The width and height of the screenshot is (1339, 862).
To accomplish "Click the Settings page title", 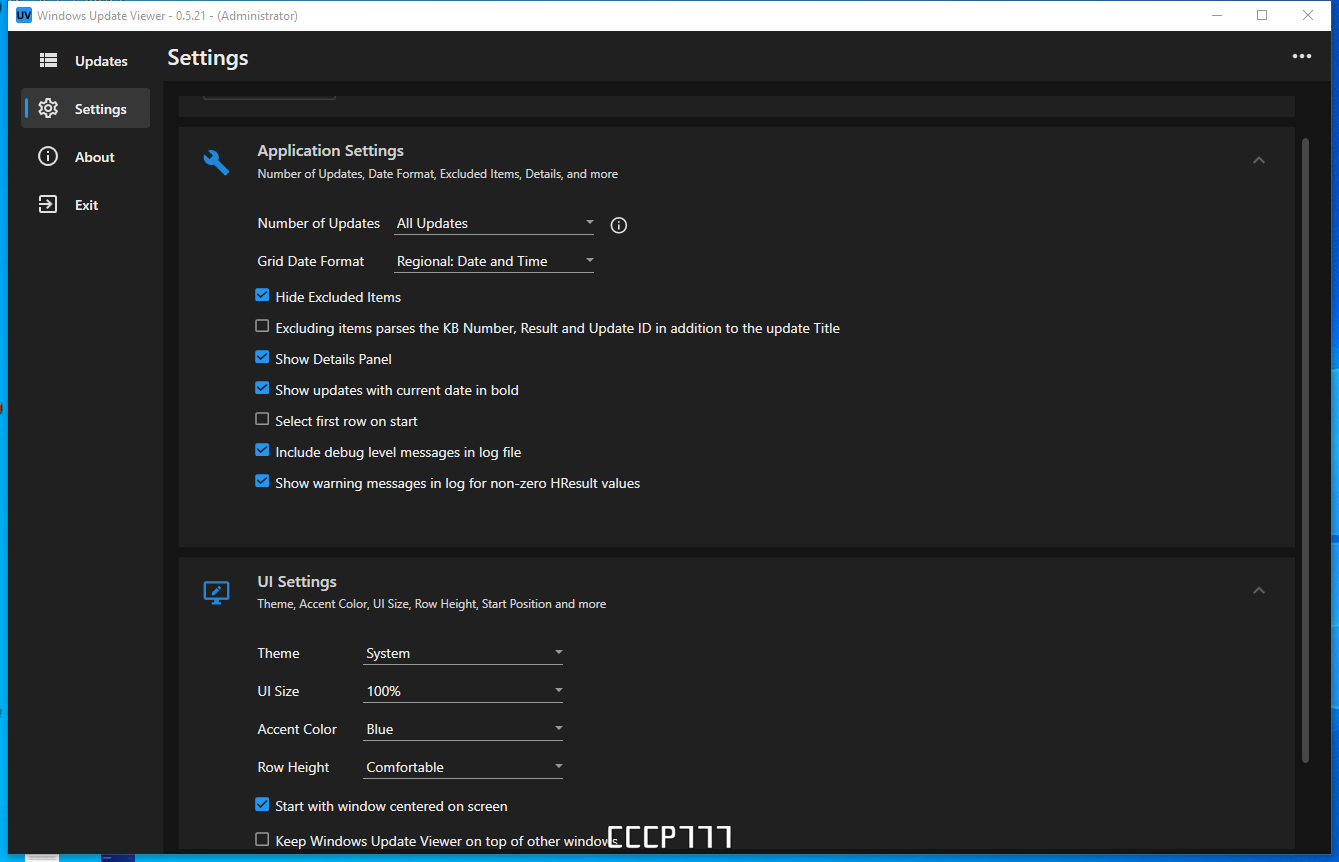I will tap(208, 58).
